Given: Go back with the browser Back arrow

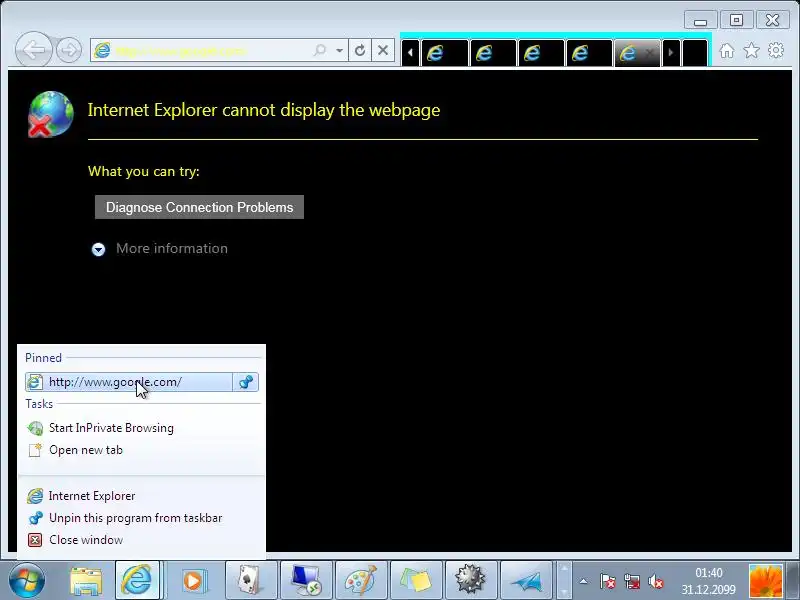Looking at the screenshot, I should 34,50.
